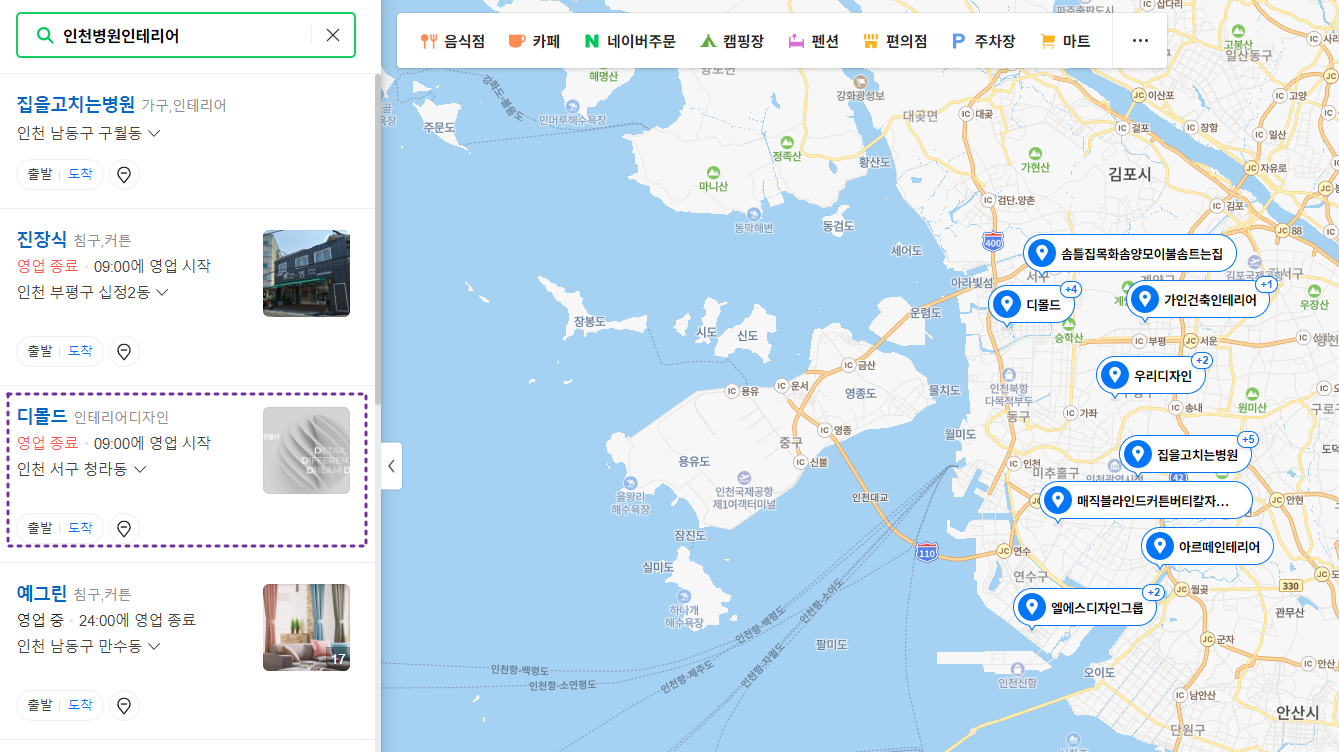Select map marker 매직블라인드커튼버티칼자
This screenshot has width=1339, height=752.
click(x=1146, y=501)
